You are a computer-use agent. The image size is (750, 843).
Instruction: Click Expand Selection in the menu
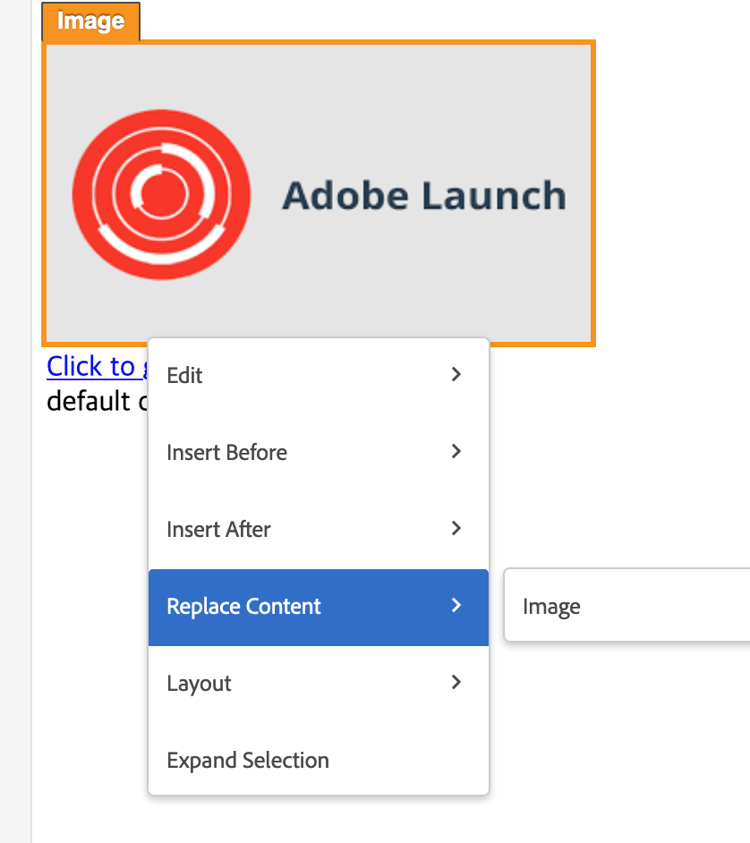coord(248,760)
